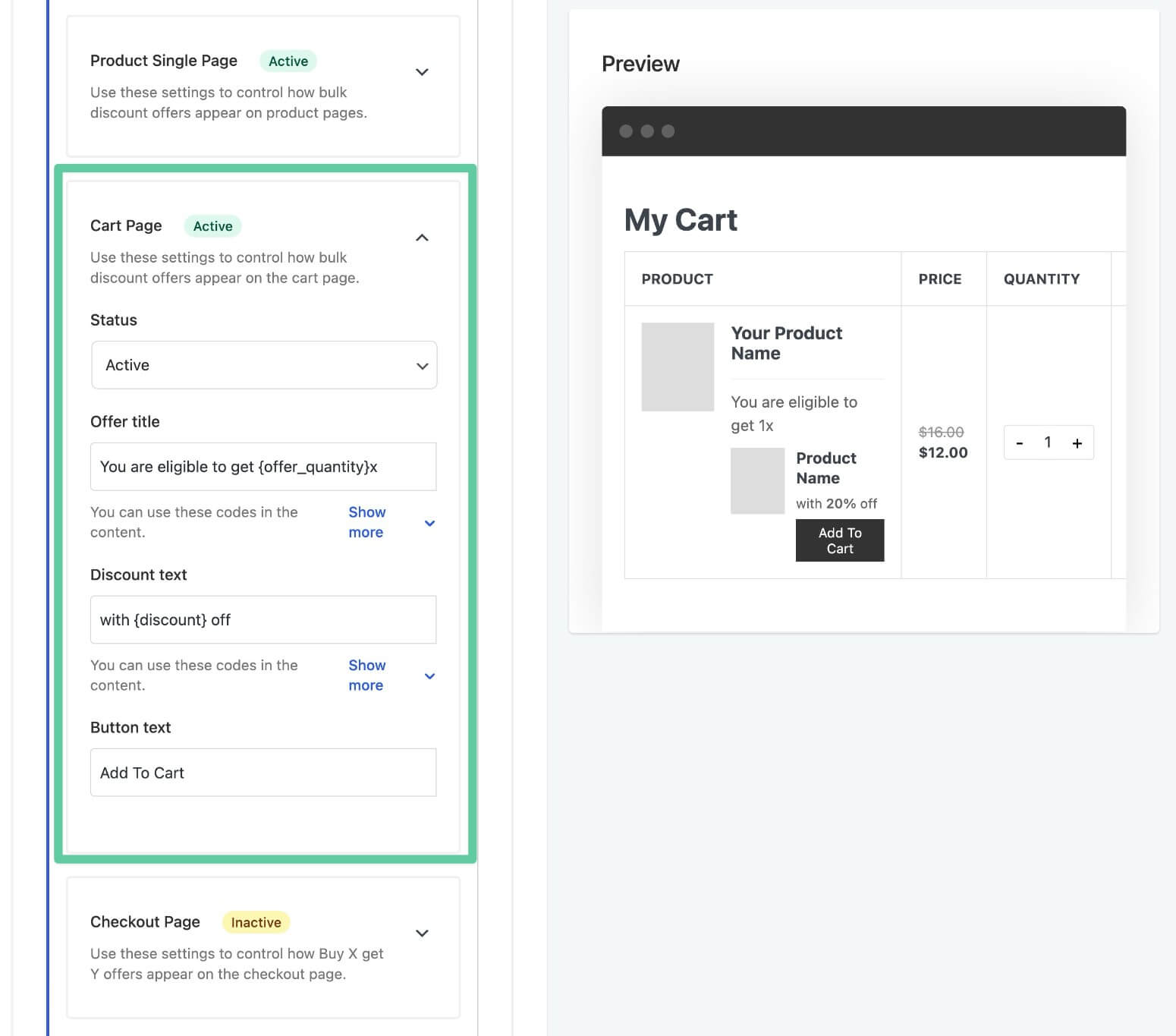Click the struck-through $16.00 price
1176x1036 pixels.
click(x=941, y=432)
